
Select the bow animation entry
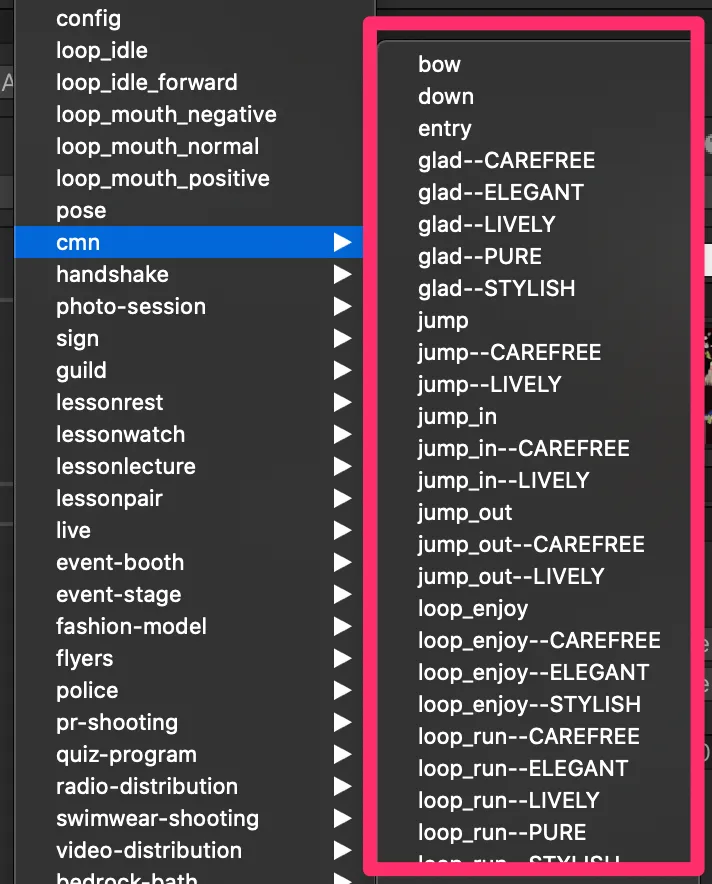click(439, 65)
